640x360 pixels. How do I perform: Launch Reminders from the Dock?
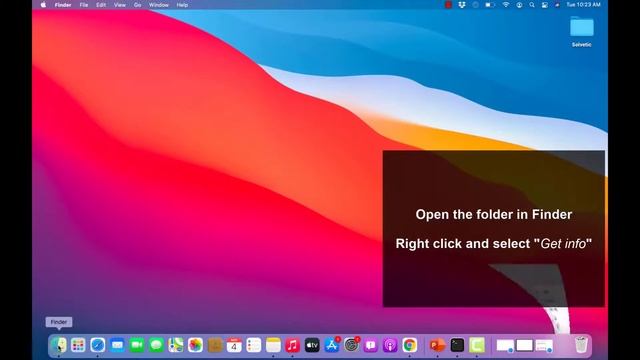click(x=254, y=345)
